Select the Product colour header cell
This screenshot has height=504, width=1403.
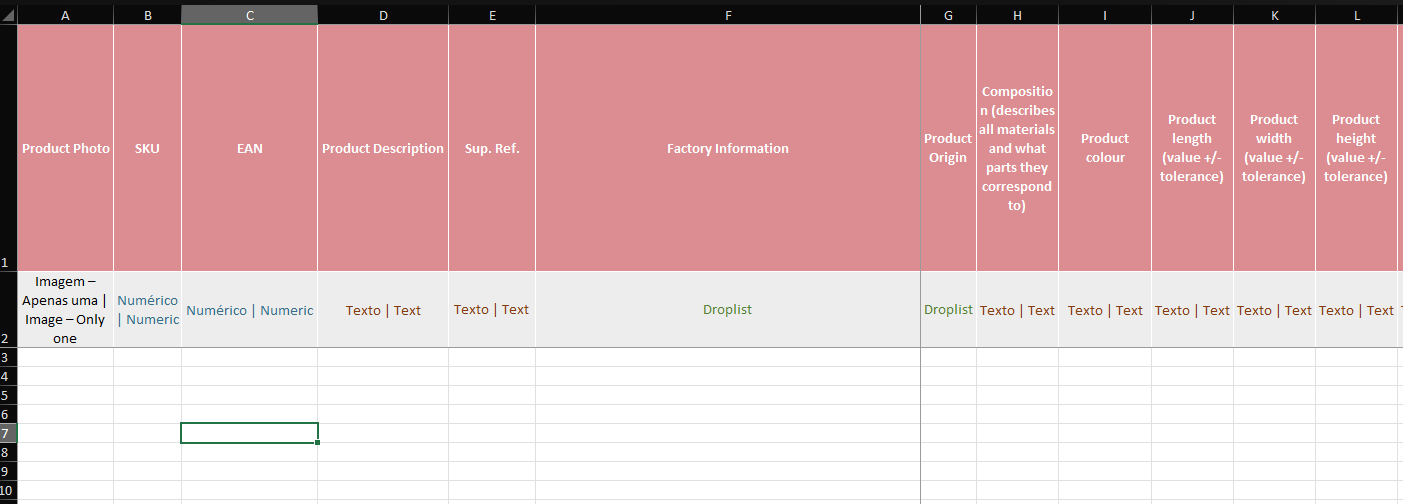(1104, 148)
